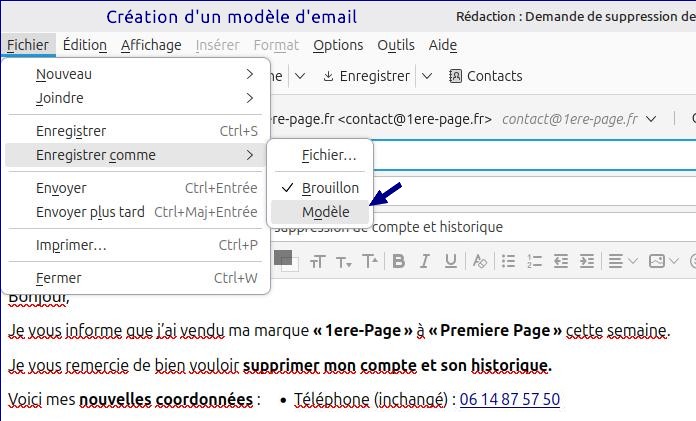Select Envoyer plus tard menu entry

point(90,212)
